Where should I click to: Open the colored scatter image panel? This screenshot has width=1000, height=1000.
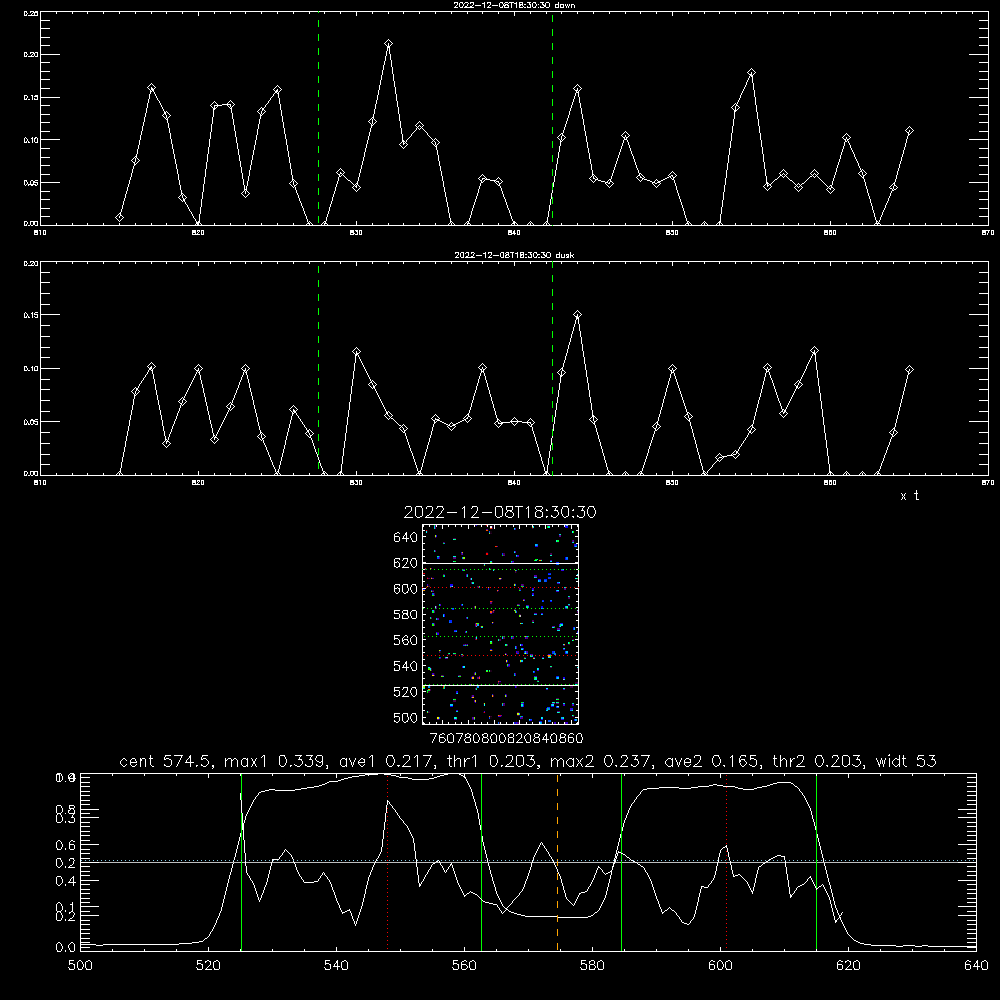(500, 624)
